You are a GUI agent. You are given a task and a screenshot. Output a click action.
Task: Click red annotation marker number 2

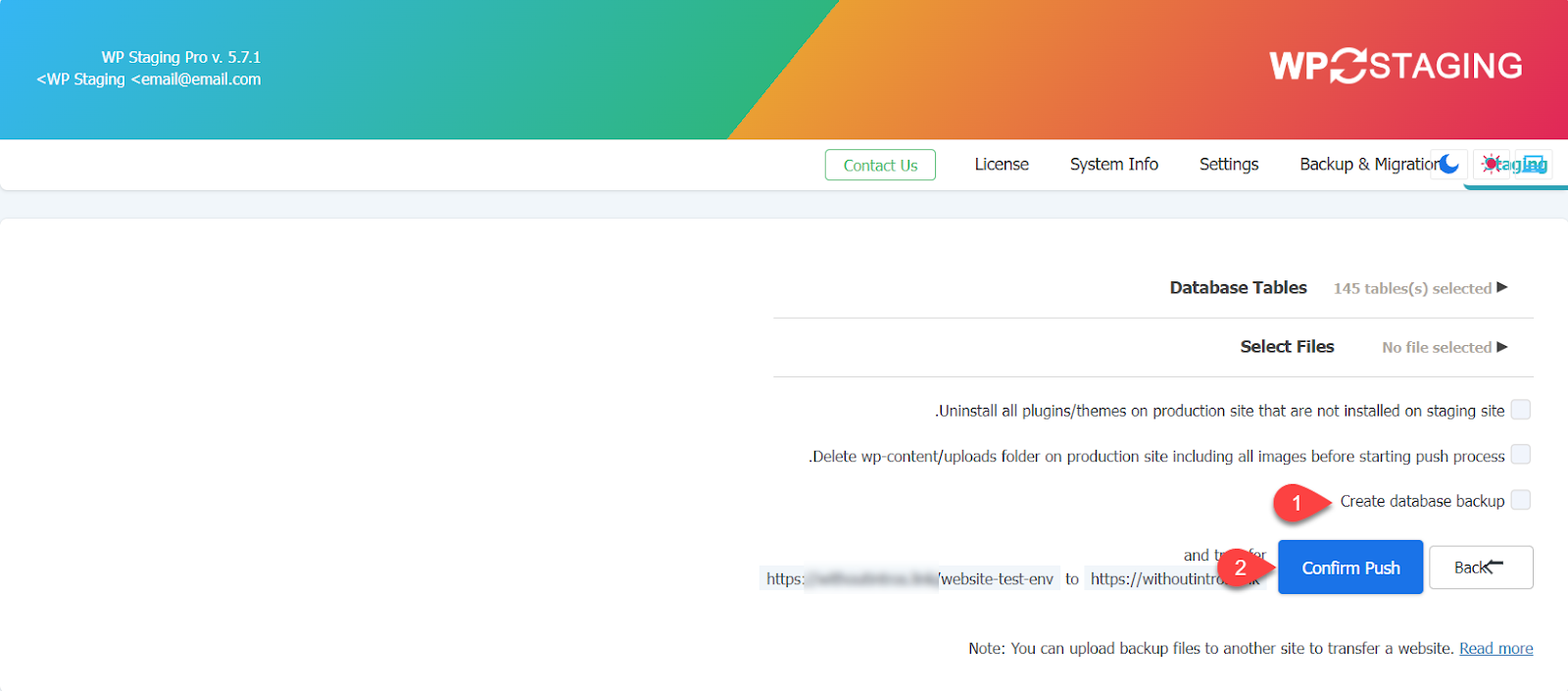[x=1240, y=568]
